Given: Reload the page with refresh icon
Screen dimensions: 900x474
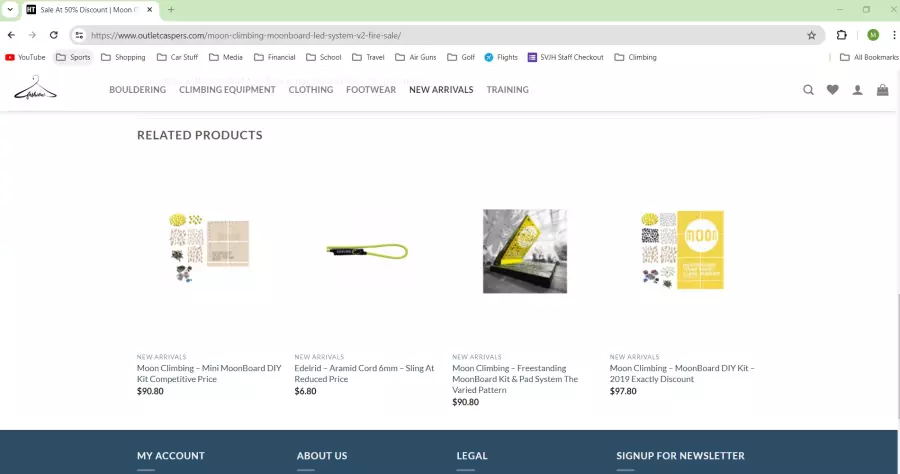Looking at the screenshot, I should (x=53, y=35).
